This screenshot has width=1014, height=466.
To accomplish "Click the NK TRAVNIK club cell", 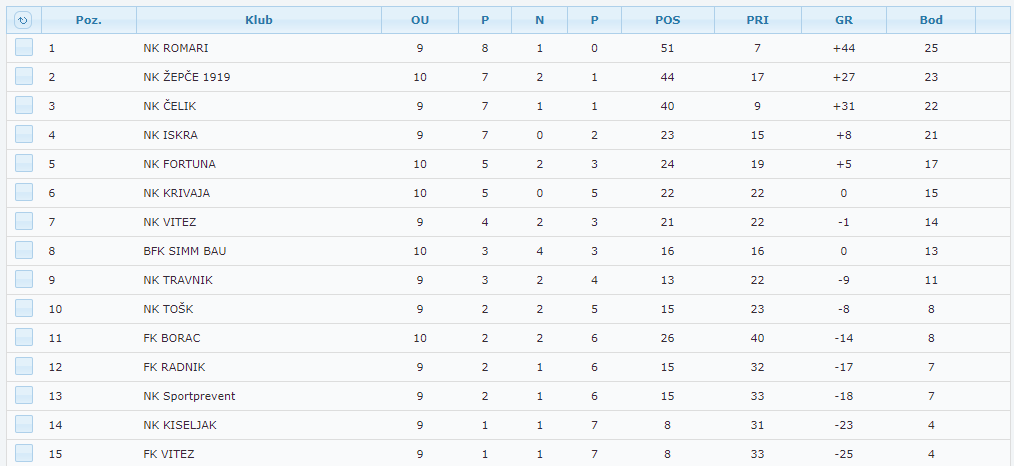I will click(178, 280).
